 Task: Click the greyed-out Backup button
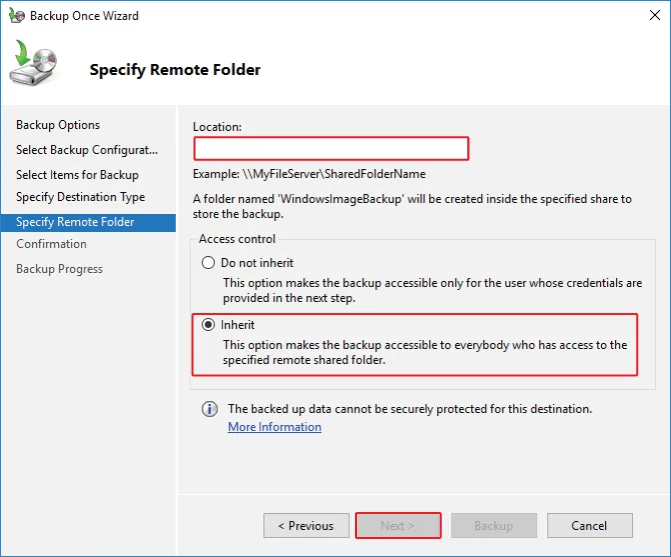[494, 525]
